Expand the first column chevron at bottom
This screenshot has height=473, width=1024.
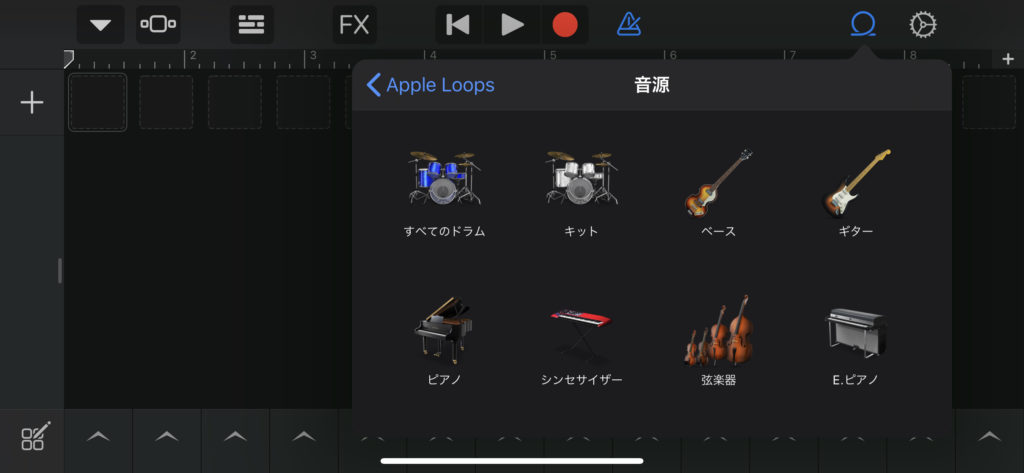[98, 436]
